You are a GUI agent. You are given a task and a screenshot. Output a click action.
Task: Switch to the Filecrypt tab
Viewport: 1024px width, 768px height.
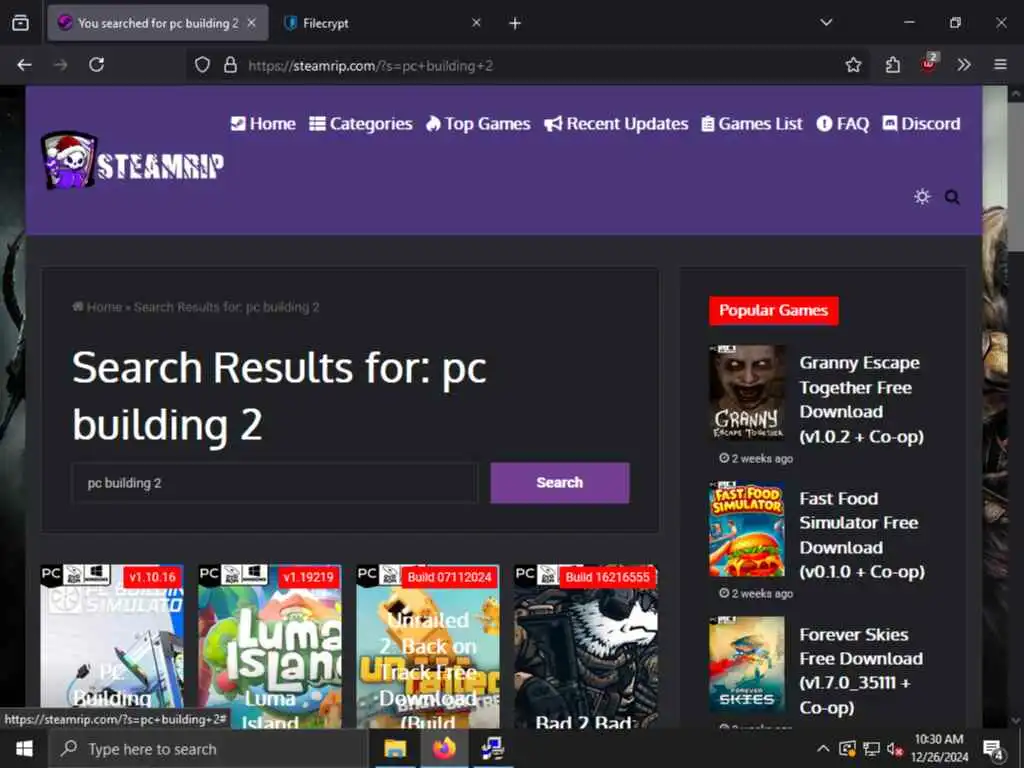click(383, 23)
